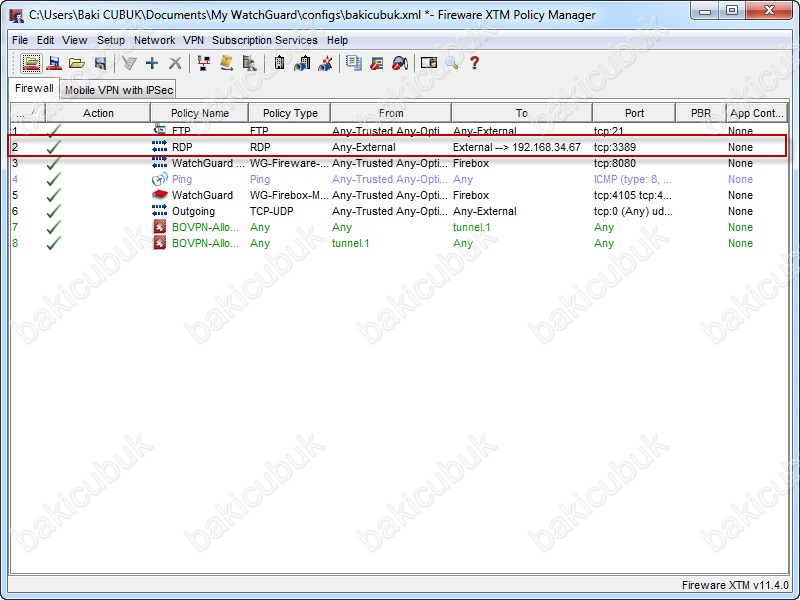Click the Ping policy row icon
The image size is (800, 600).
160,179
